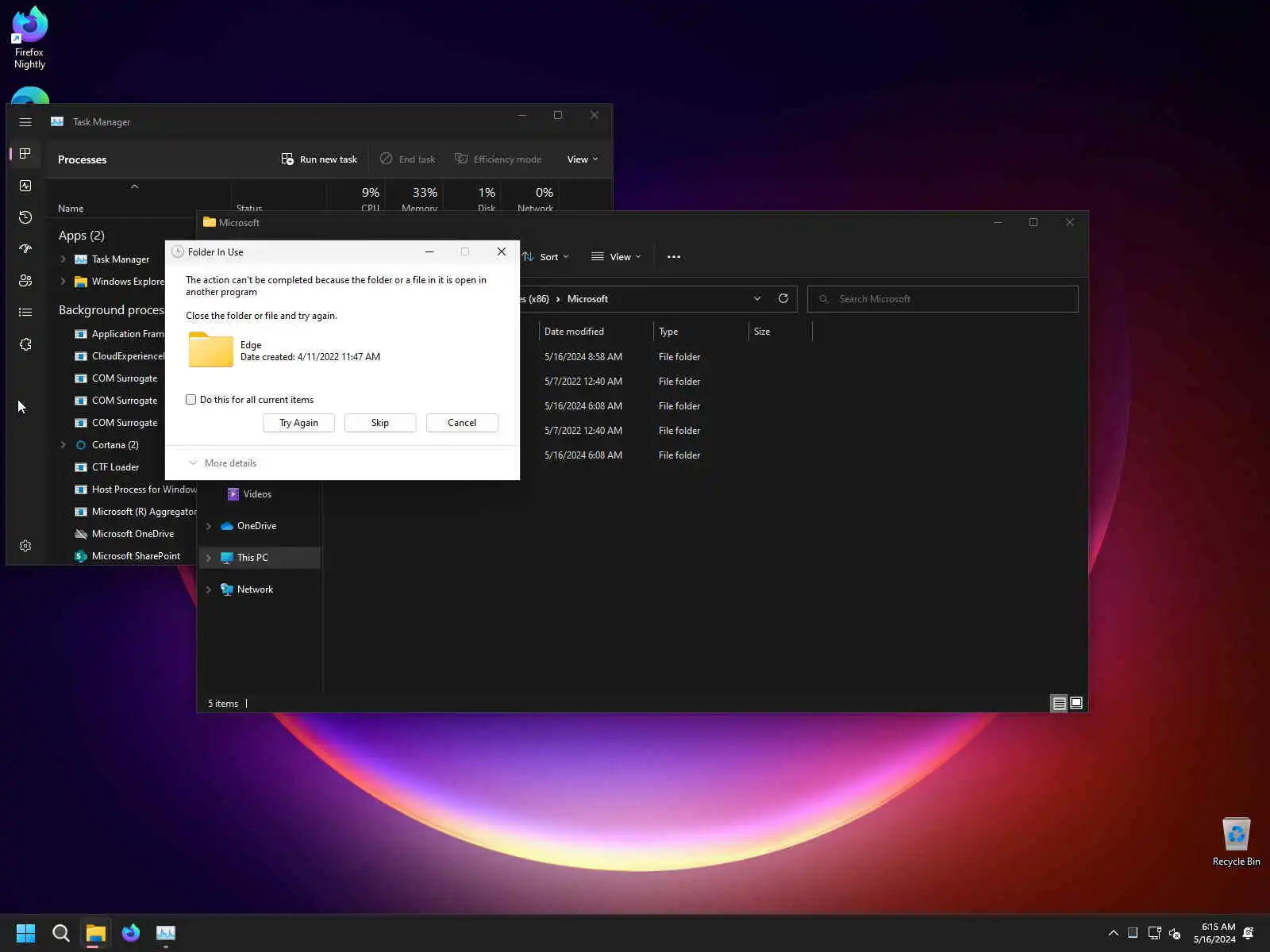Switch Explorer to details view layout

pos(1059,704)
